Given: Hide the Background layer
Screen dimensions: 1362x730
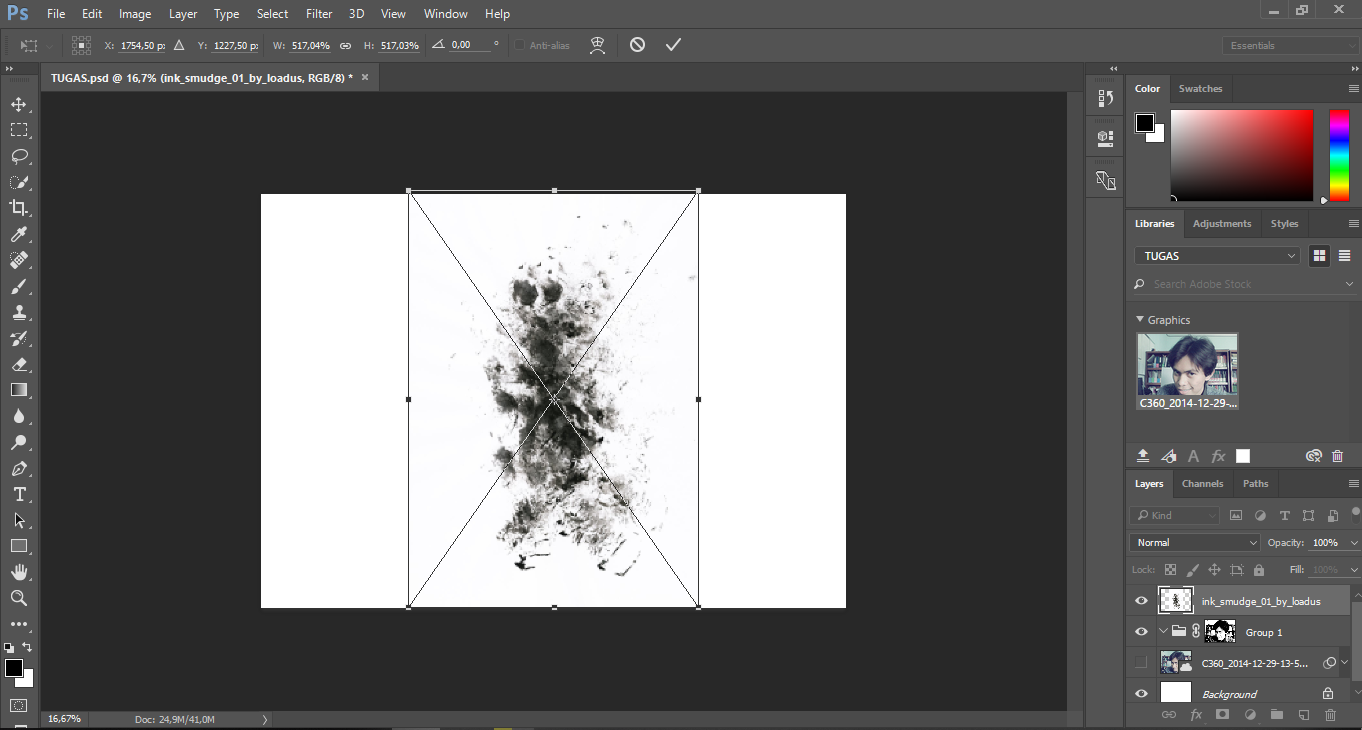Looking at the screenshot, I should coord(1141,692).
